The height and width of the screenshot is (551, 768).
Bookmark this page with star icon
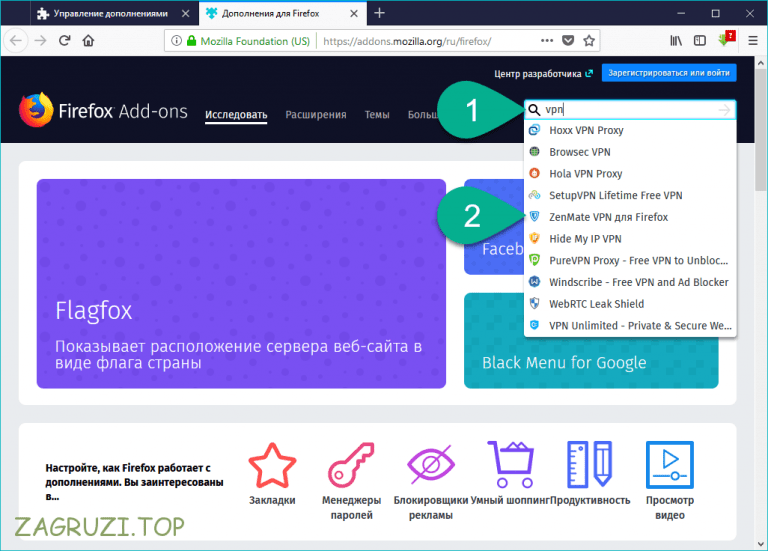pos(589,41)
